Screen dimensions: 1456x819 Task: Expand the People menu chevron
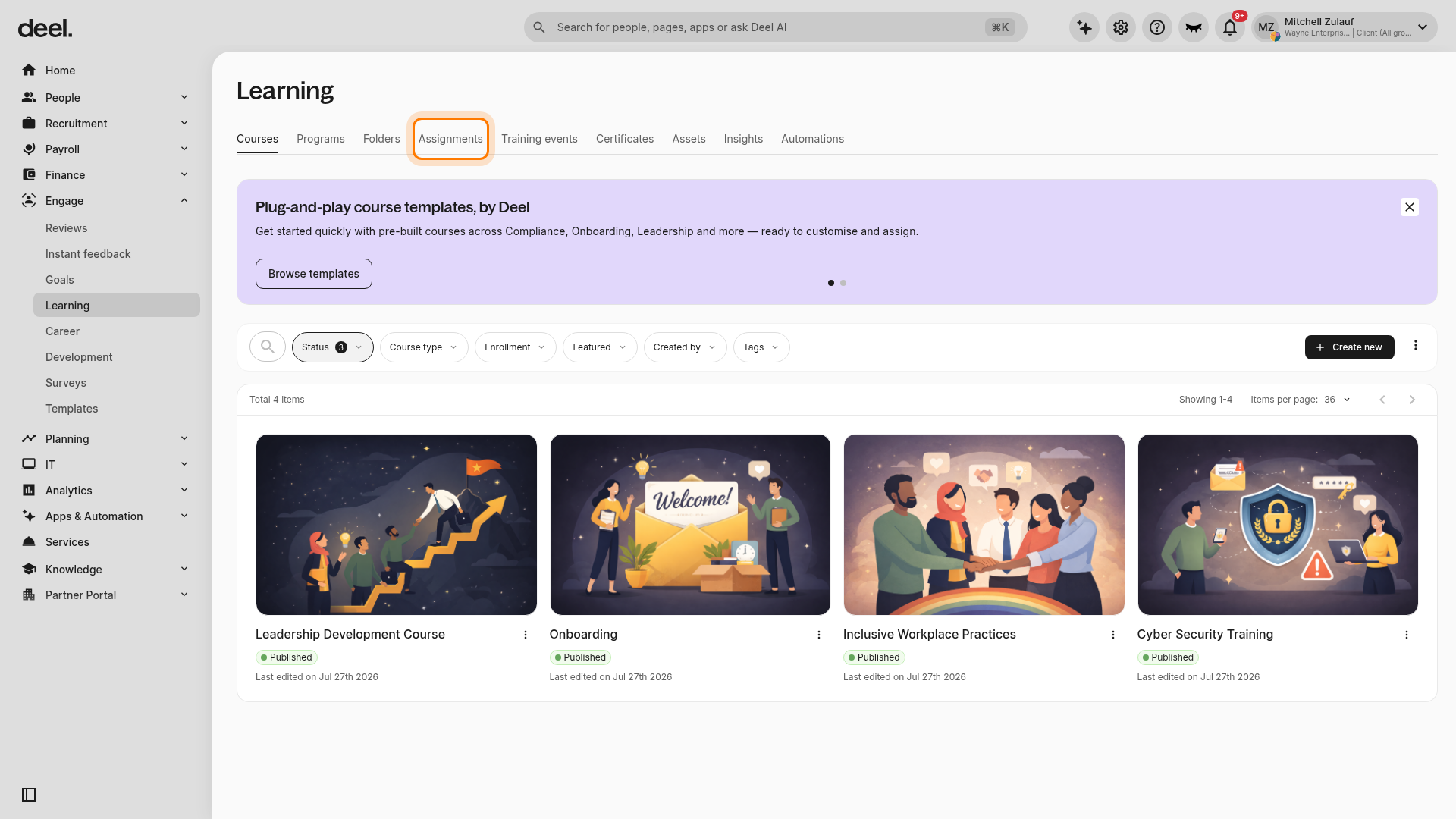coord(184,97)
